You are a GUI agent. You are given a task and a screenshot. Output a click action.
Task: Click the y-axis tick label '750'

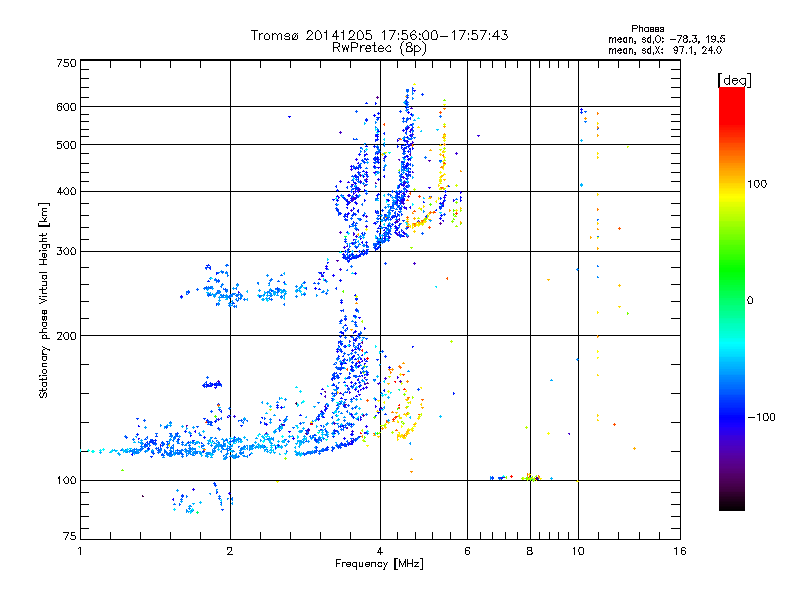point(67,63)
